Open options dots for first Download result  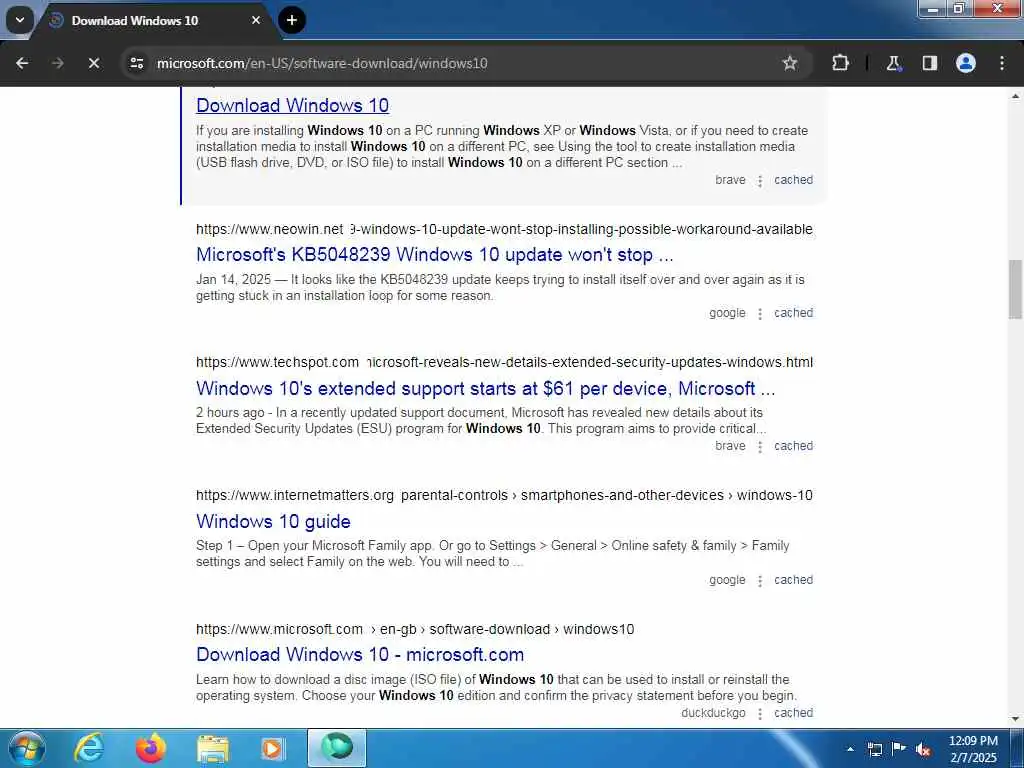click(760, 181)
